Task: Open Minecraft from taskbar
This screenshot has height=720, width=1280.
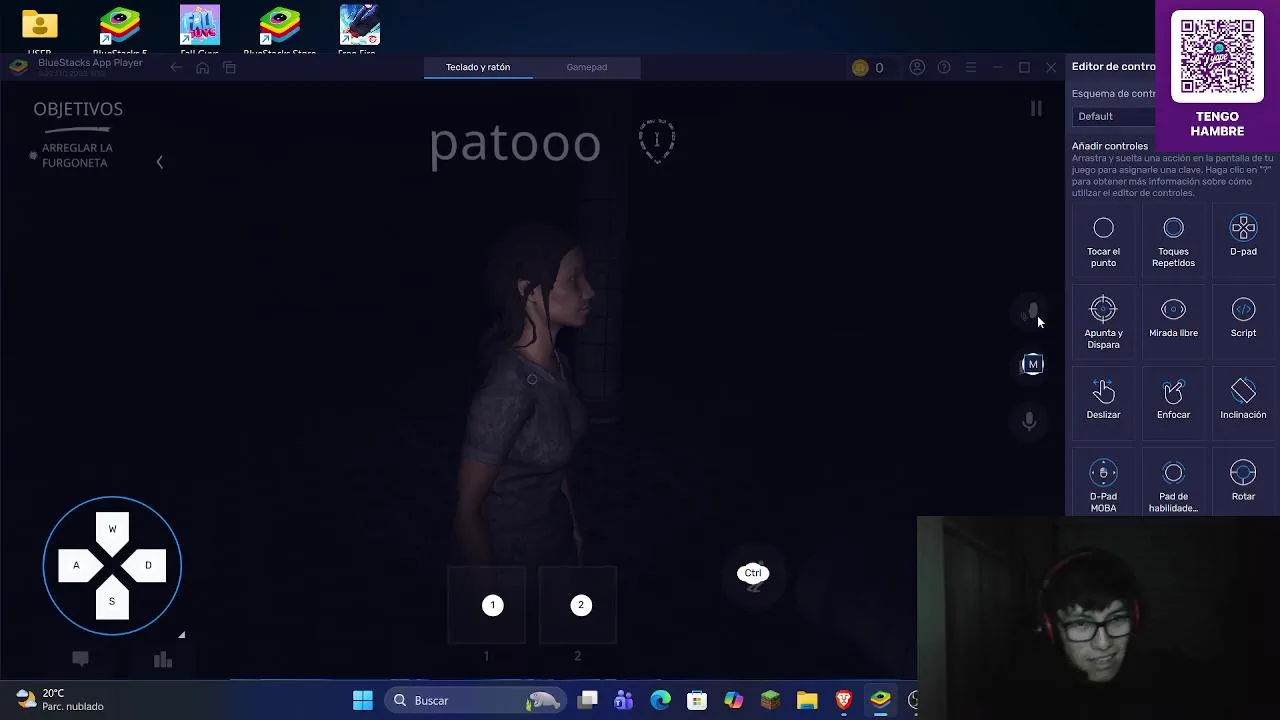Action: (x=770, y=700)
